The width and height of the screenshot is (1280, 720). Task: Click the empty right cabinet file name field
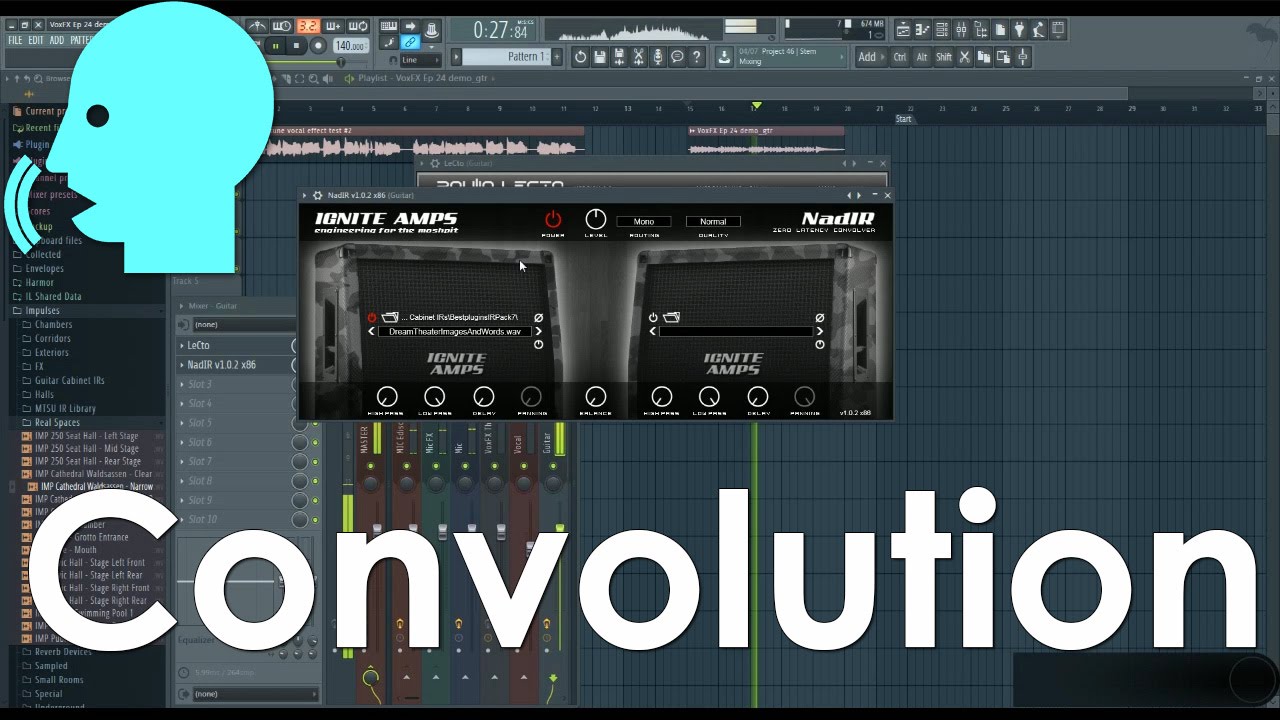(x=736, y=332)
